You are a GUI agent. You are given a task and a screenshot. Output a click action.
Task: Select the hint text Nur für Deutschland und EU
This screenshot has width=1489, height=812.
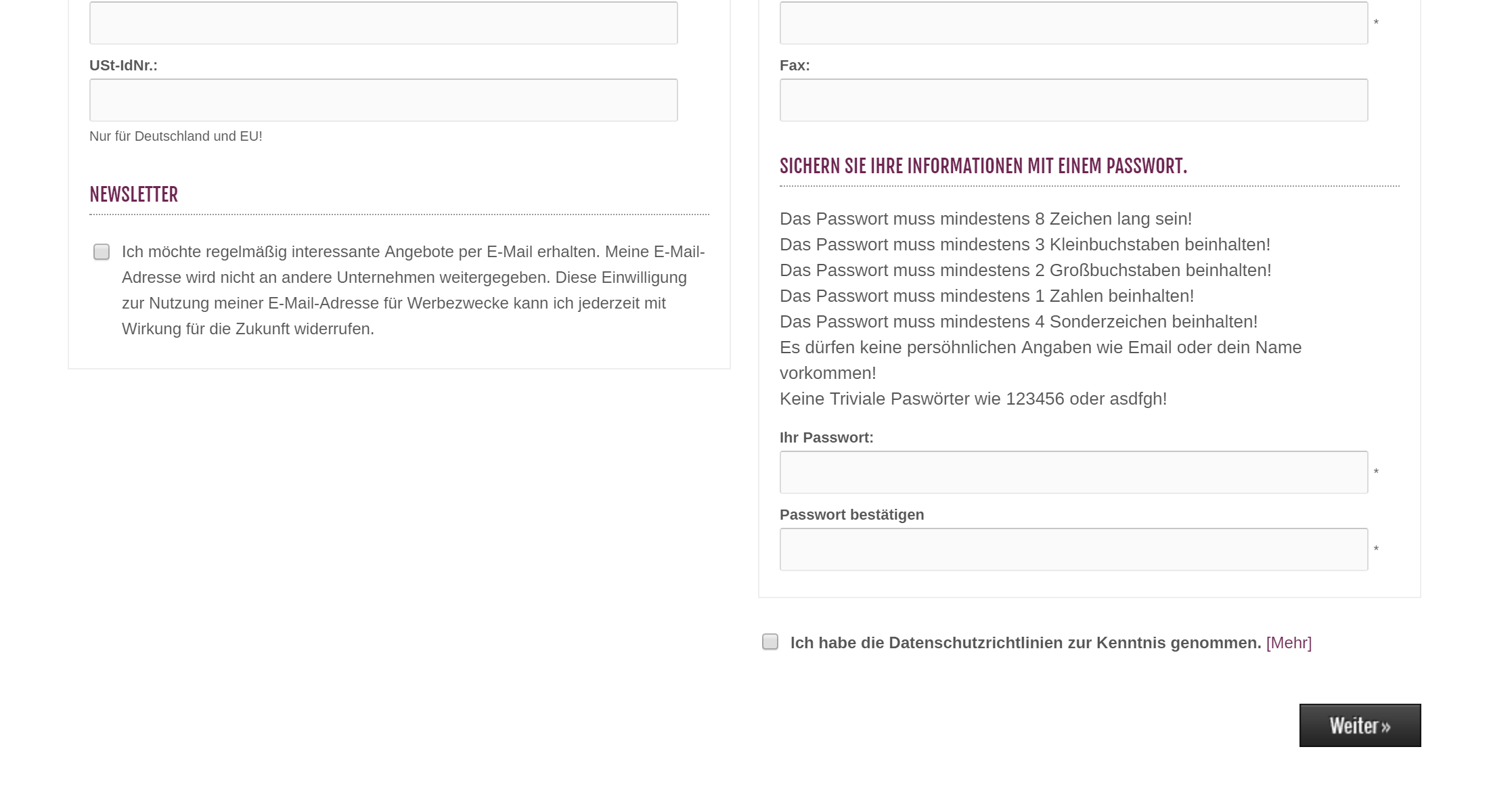pos(176,135)
